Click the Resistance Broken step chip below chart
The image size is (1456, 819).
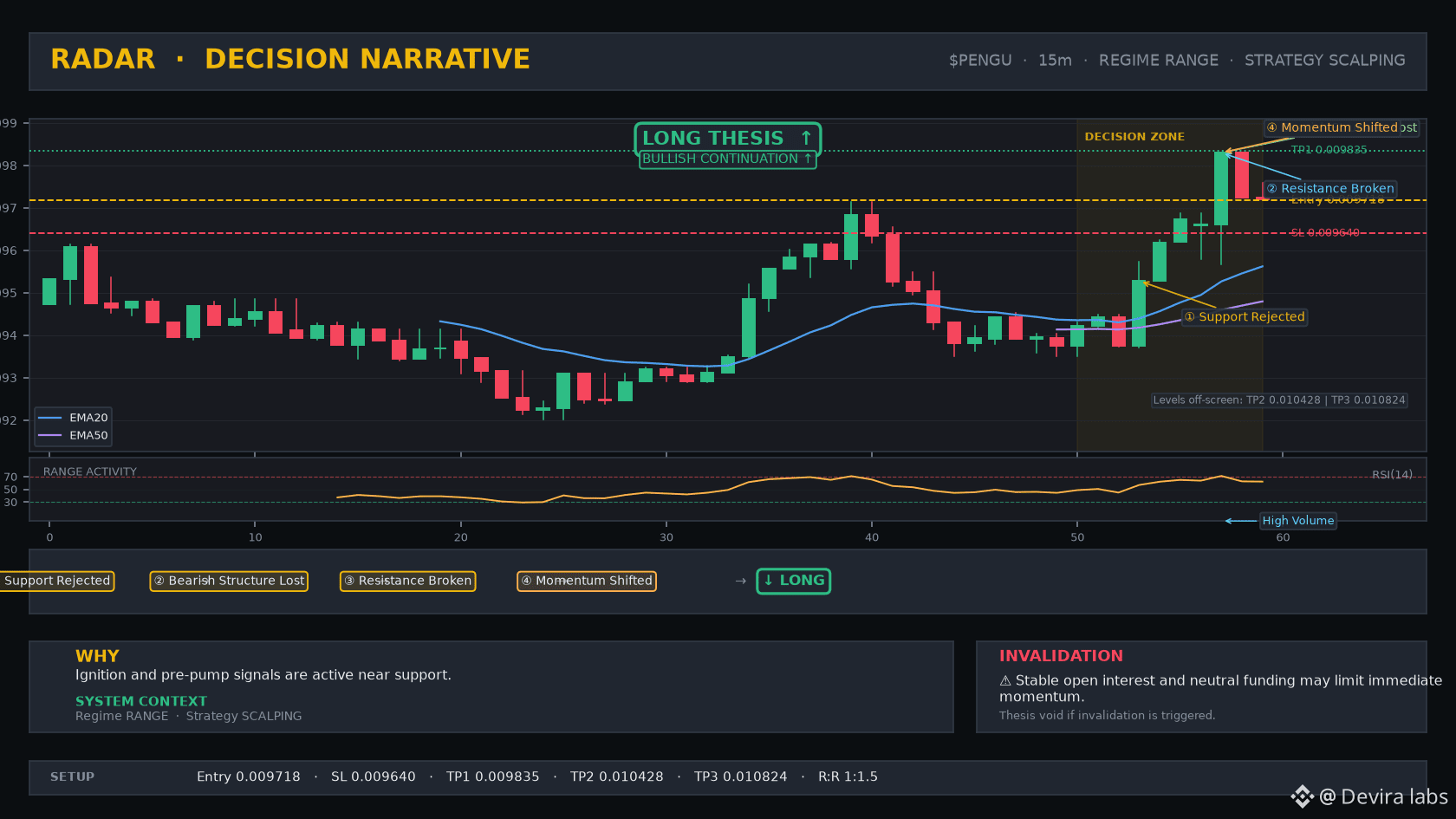407,581
